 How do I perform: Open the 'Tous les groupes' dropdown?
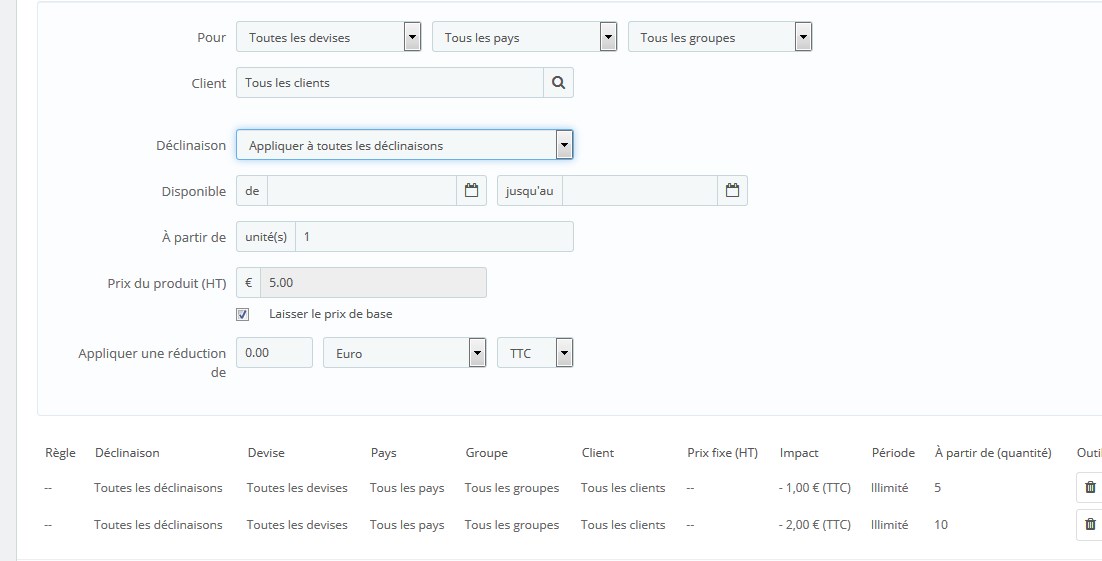tap(720, 37)
